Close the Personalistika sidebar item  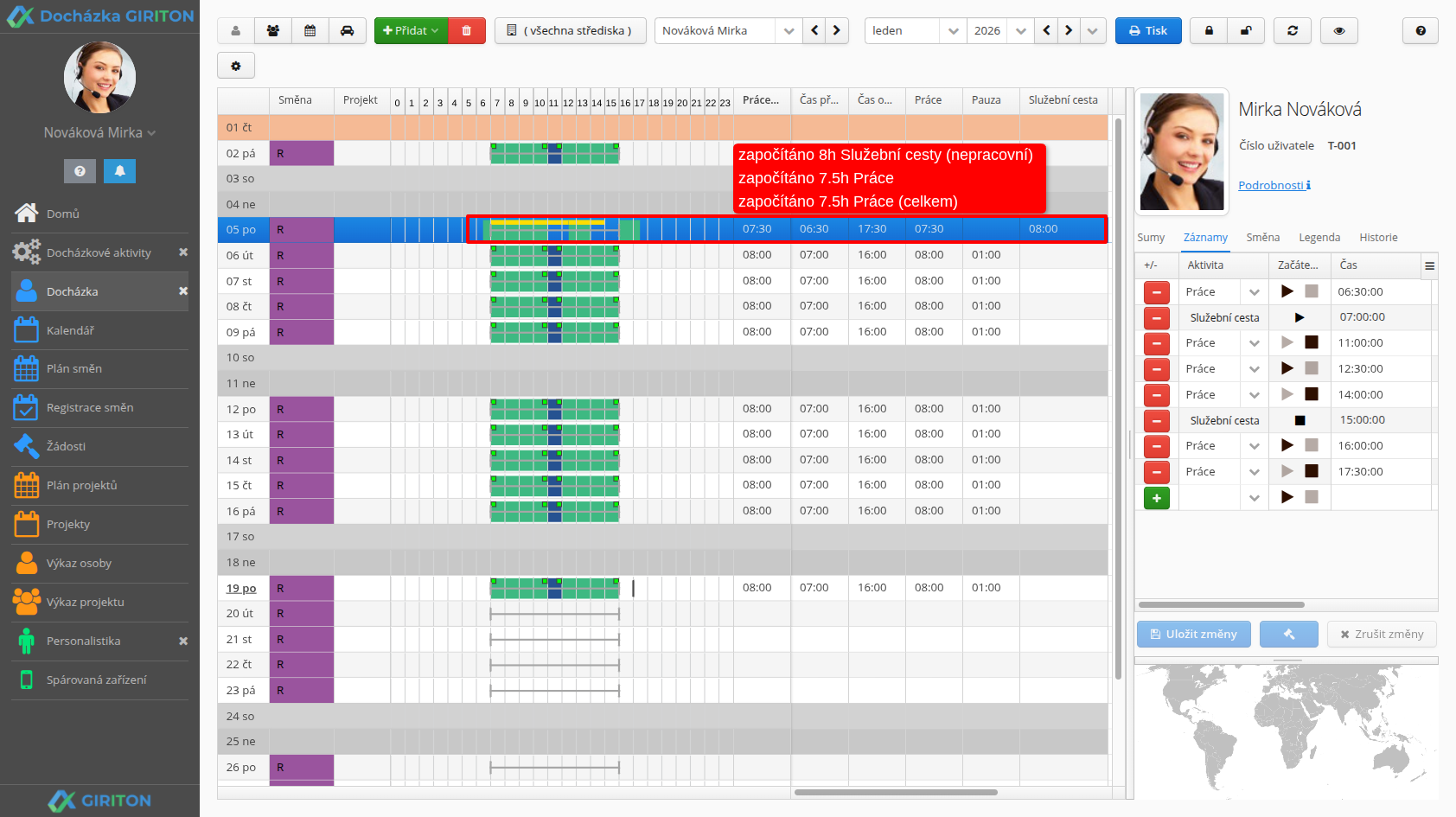[x=183, y=641]
